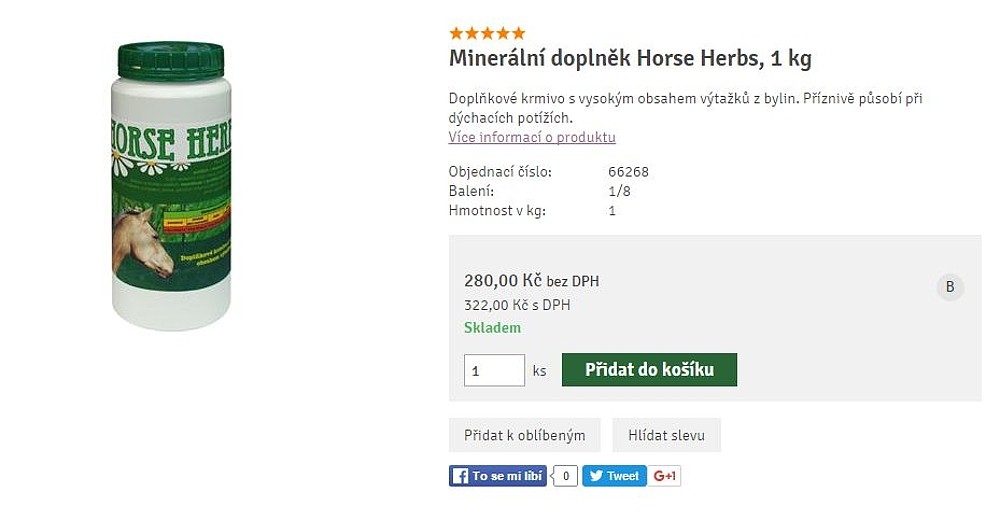Click the Horse Herbs product image
The image size is (1000, 520).
point(170,185)
